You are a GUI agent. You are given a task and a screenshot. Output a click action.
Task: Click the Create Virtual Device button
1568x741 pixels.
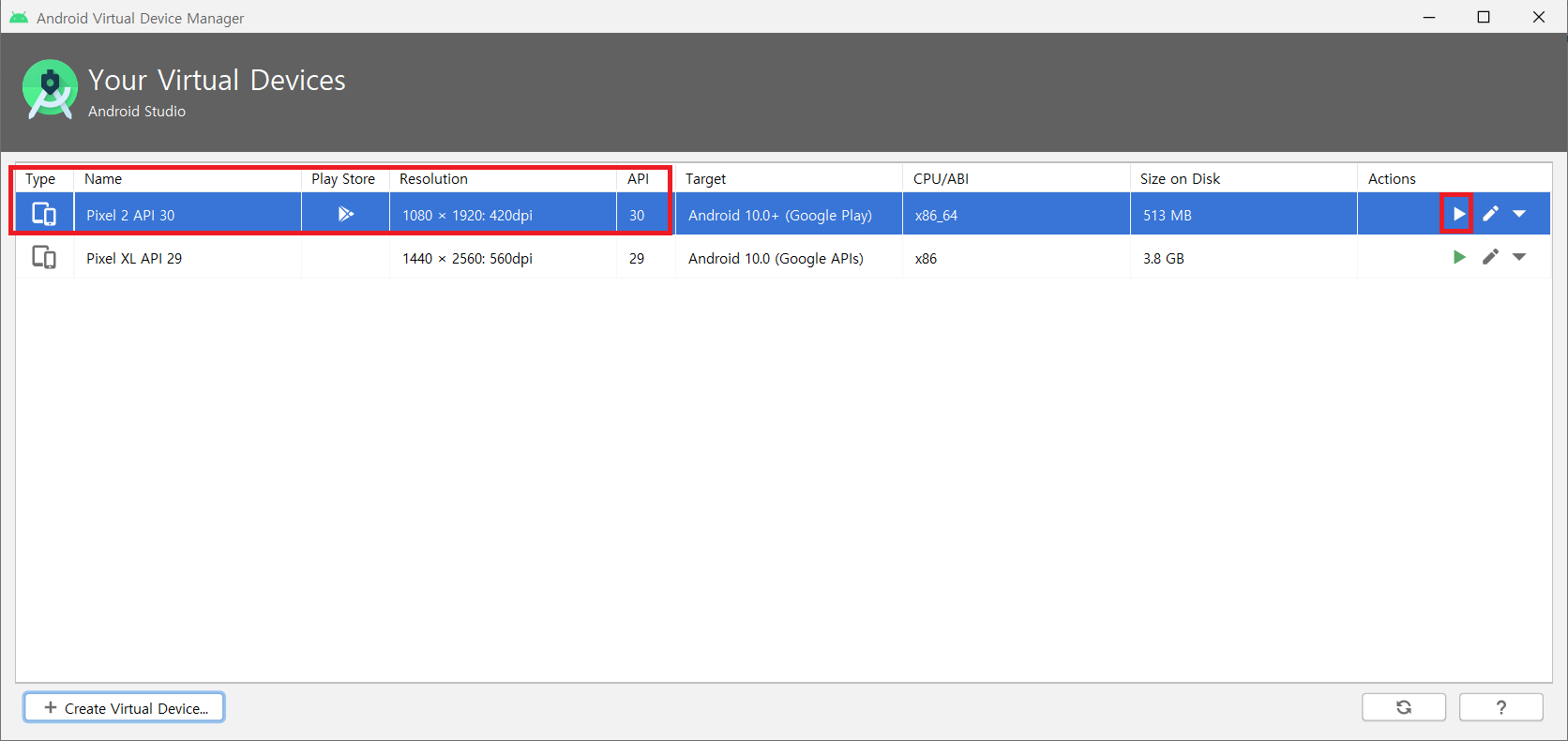point(124,707)
